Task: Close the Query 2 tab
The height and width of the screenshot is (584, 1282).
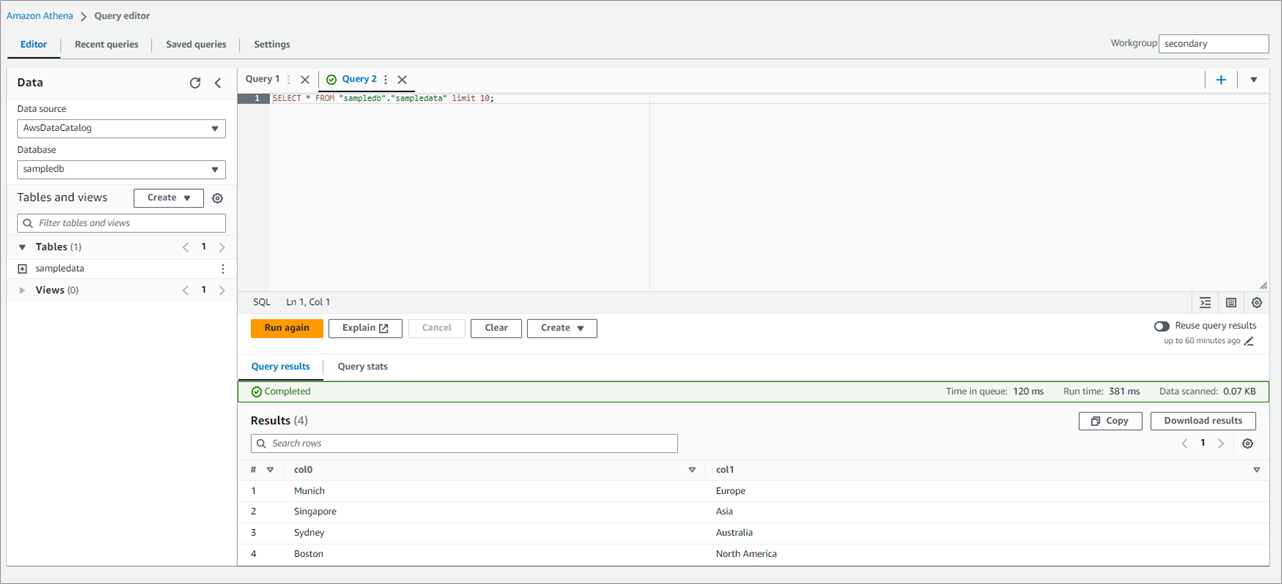Action: (x=402, y=80)
